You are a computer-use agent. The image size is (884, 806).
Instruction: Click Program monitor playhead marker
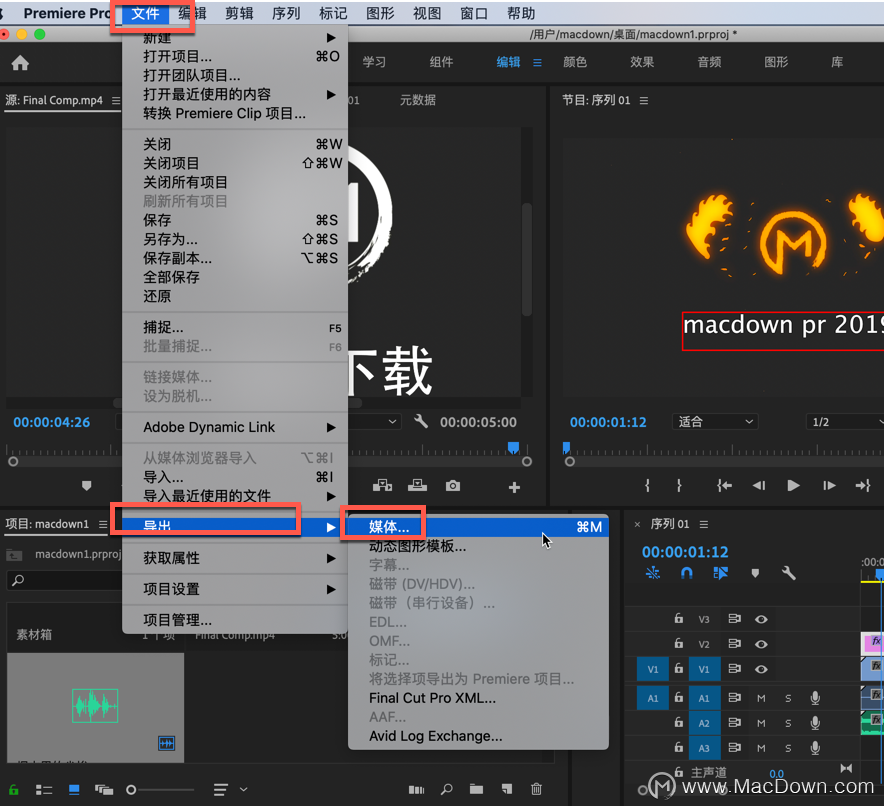click(566, 448)
